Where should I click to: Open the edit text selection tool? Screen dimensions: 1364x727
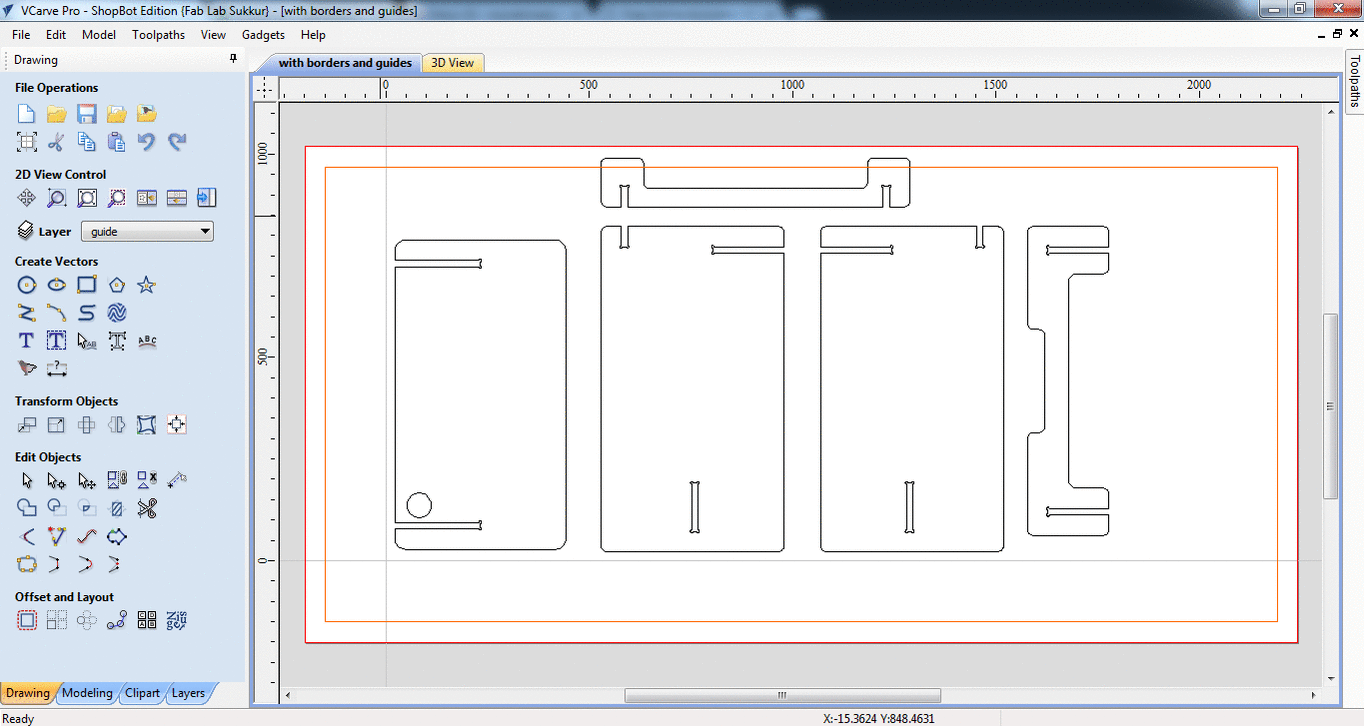point(87,341)
